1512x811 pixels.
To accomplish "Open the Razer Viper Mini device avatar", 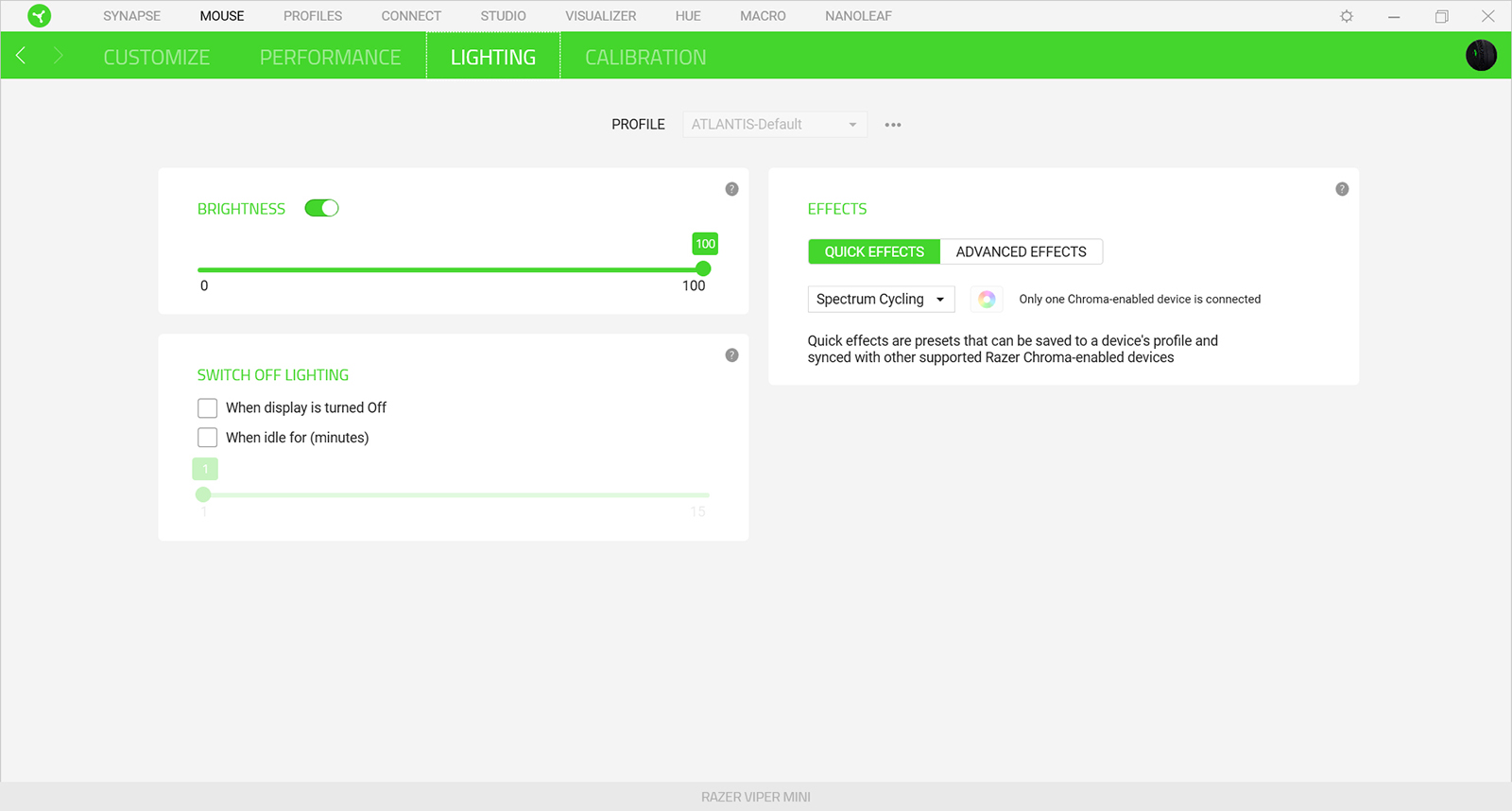I will [1481, 56].
